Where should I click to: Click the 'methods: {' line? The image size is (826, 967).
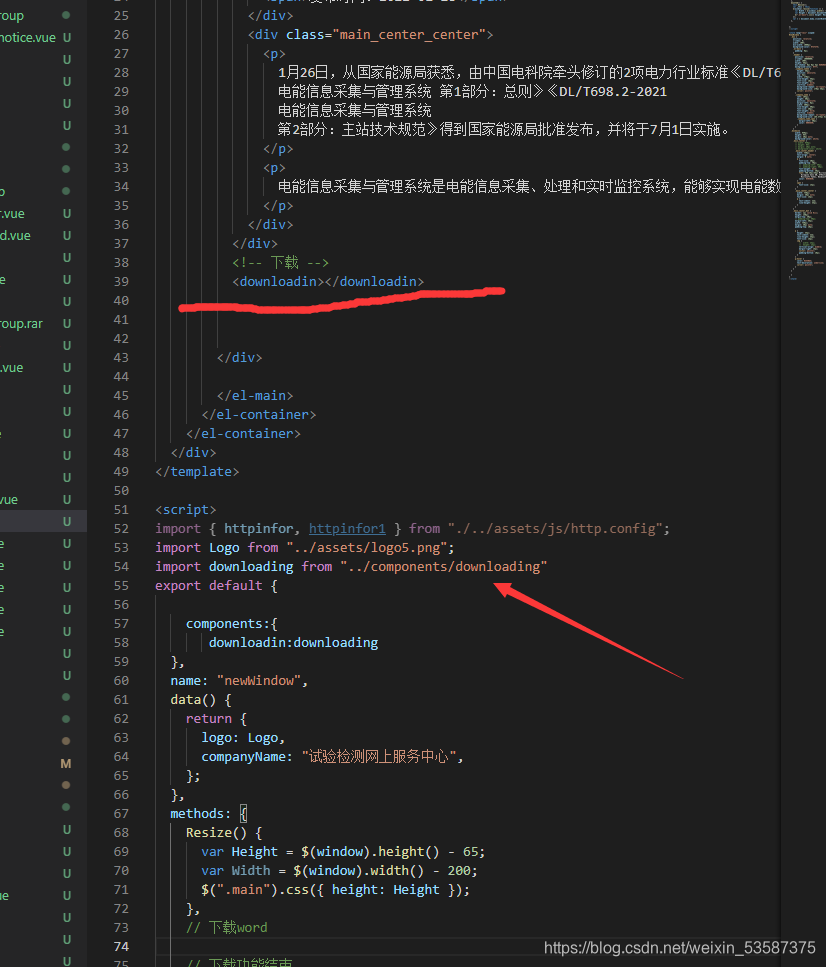click(x=209, y=814)
